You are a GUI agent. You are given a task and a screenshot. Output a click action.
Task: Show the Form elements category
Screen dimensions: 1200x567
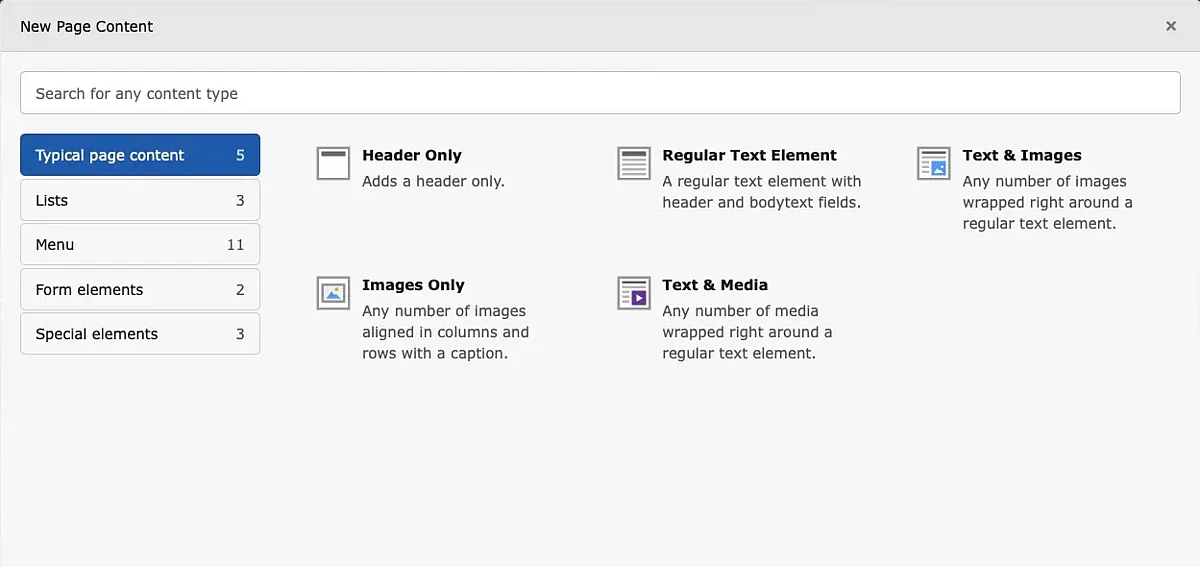click(140, 289)
